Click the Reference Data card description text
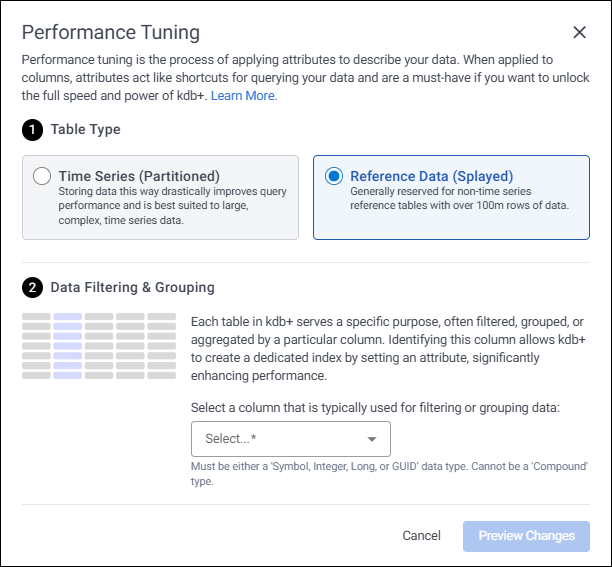The image size is (612, 567). tap(459, 198)
